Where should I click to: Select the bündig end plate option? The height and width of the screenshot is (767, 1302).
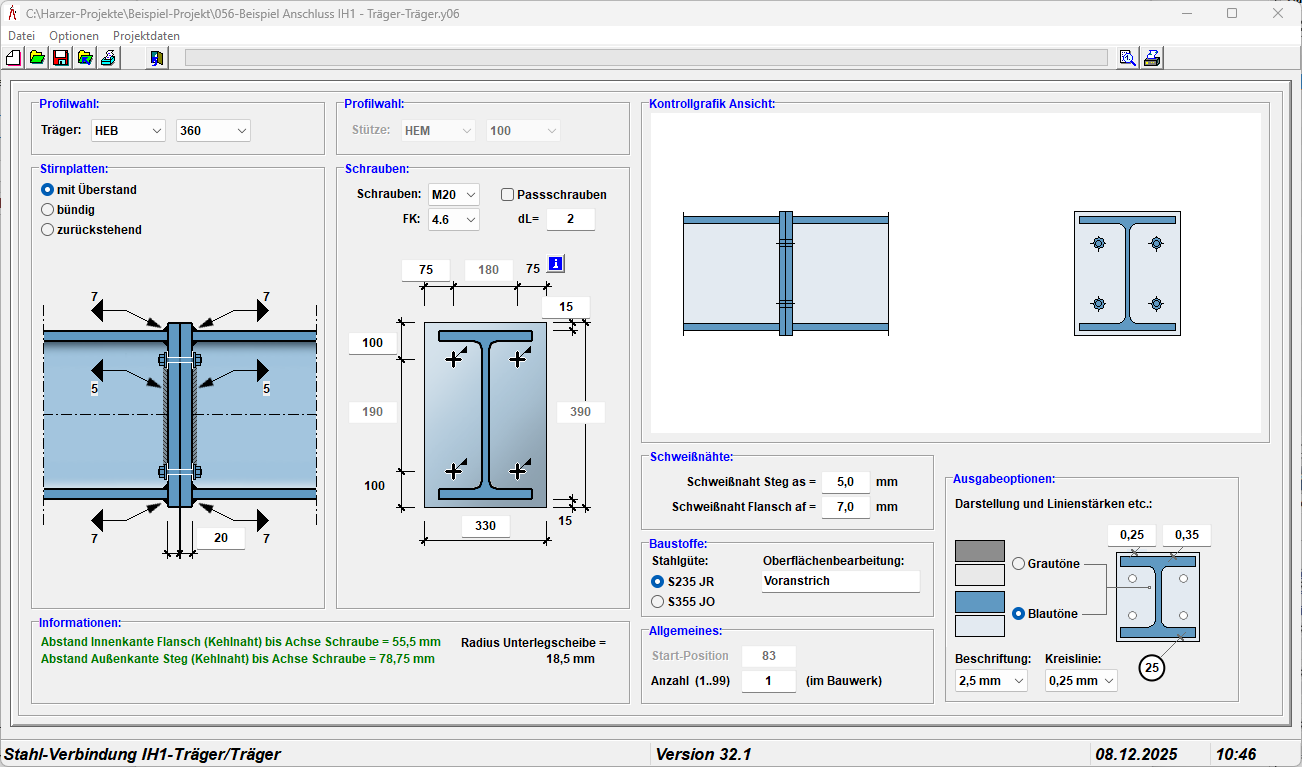(x=47, y=210)
